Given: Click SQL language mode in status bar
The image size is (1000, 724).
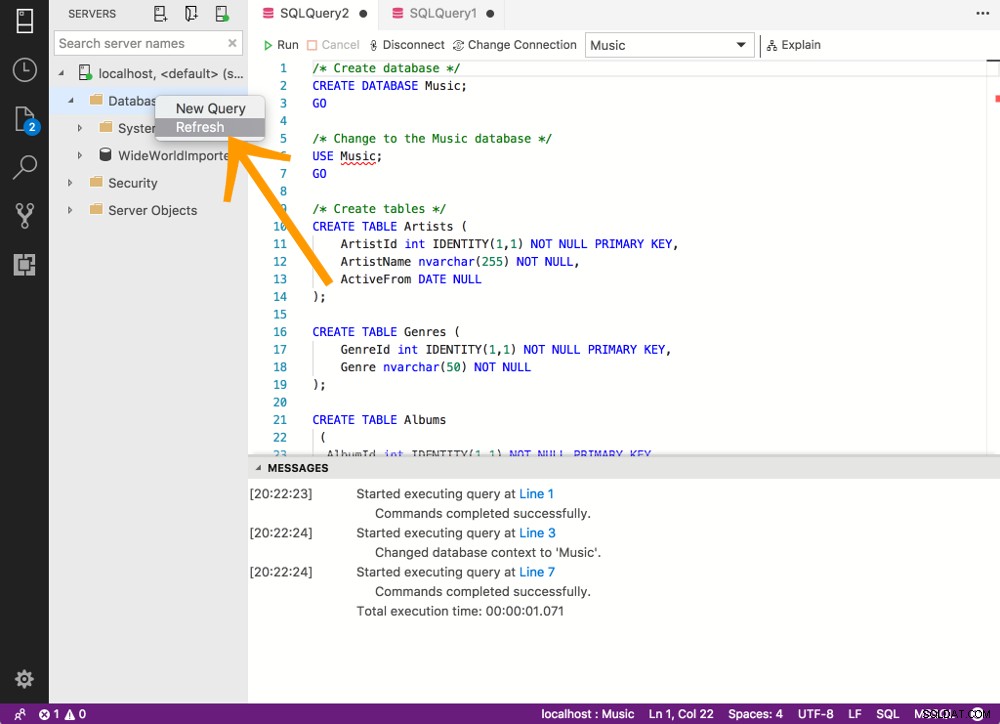Looking at the screenshot, I should (887, 714).
